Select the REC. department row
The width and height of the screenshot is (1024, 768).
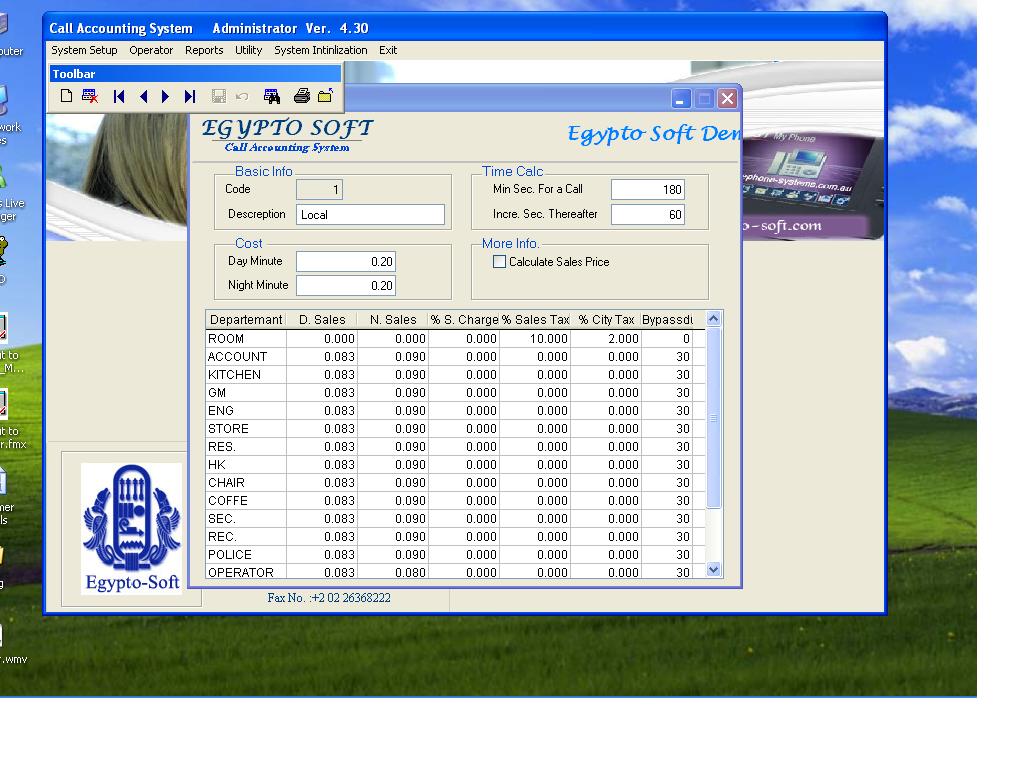pos(455,537)
